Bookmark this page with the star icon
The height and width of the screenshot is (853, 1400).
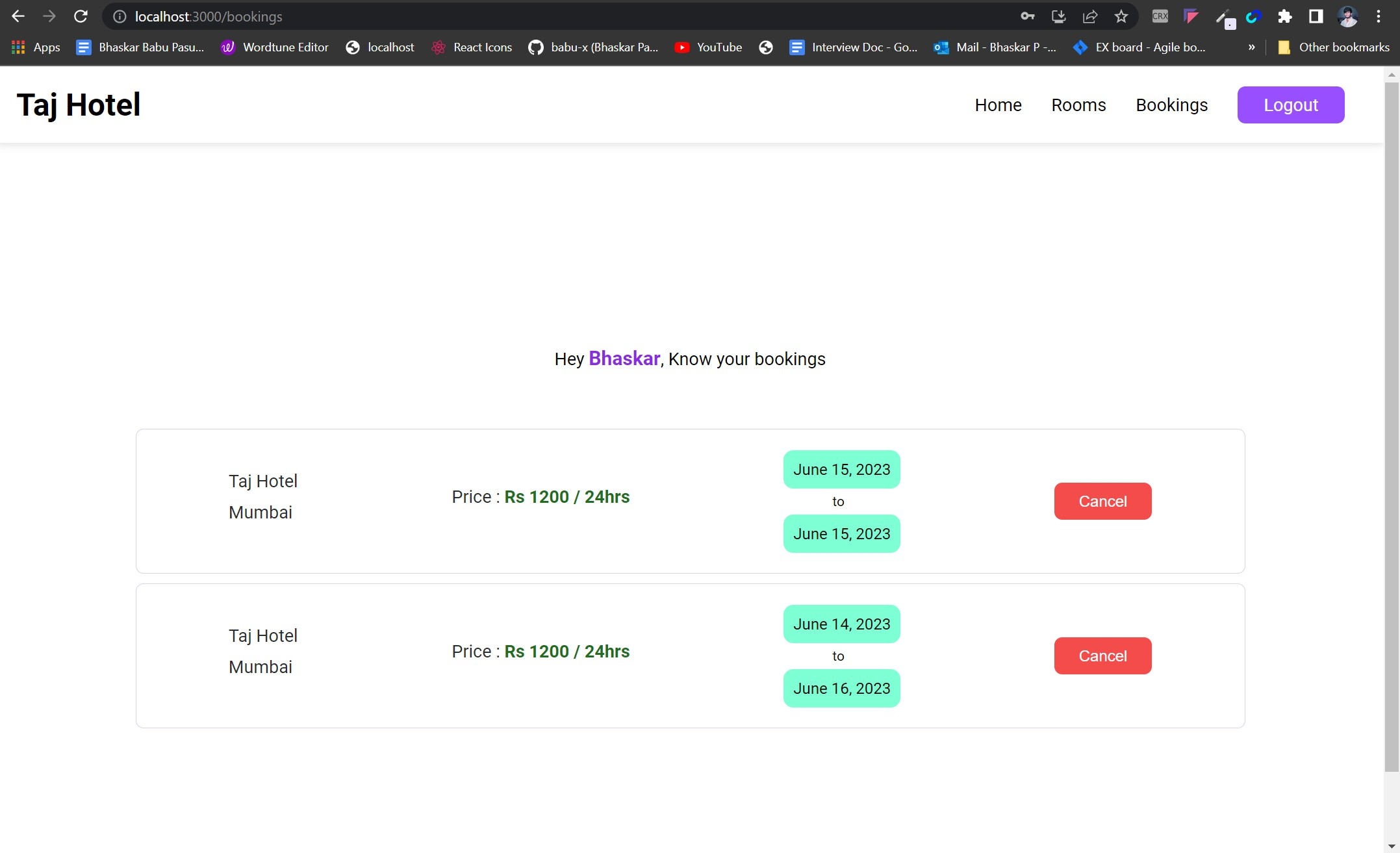coord(1121,16)
